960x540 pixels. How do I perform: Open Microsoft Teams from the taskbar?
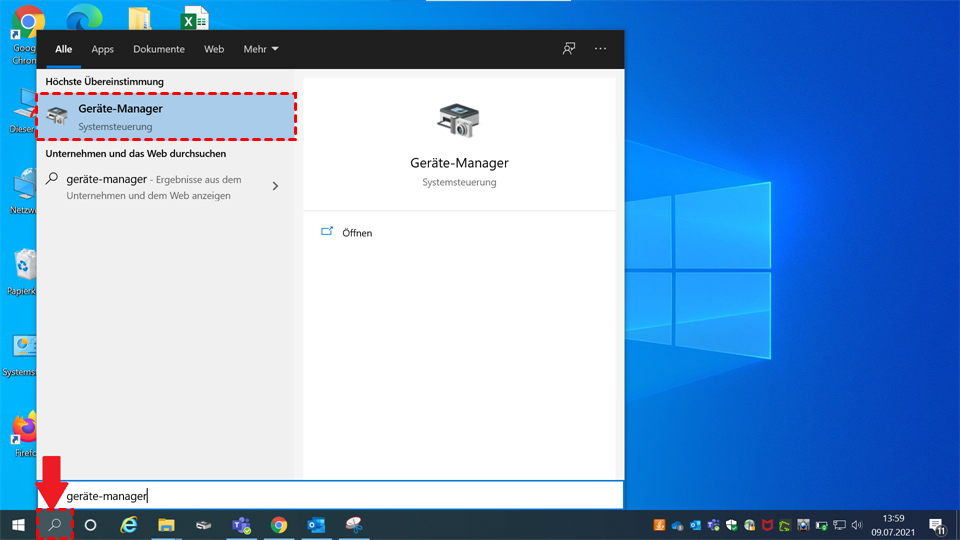[241, 525]
